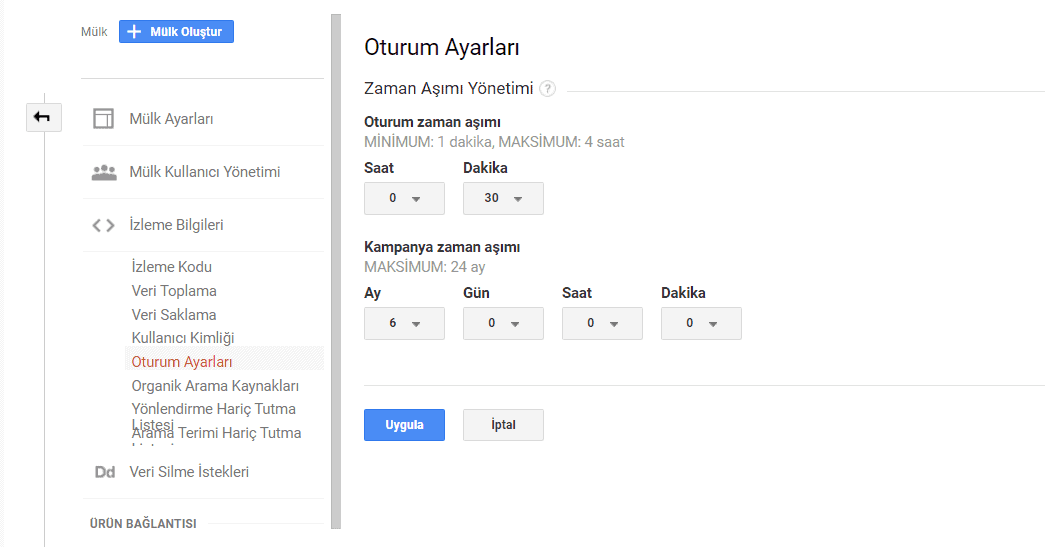Expand the campaign timeout Gün dropdown
The width and height of the screenshot is (1045, 547).
coord(503,323)
